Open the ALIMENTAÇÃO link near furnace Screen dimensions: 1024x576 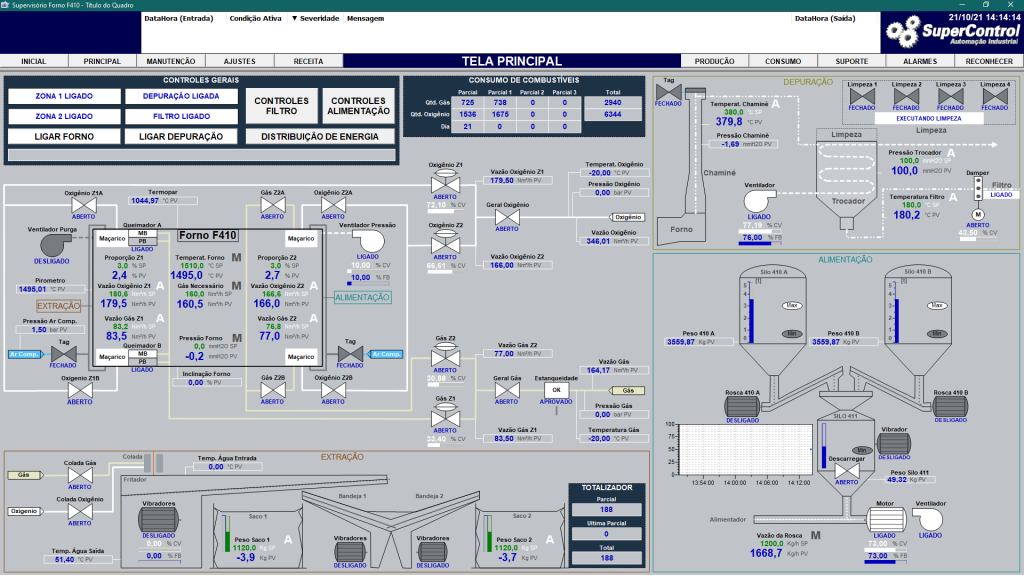point(362,297)
